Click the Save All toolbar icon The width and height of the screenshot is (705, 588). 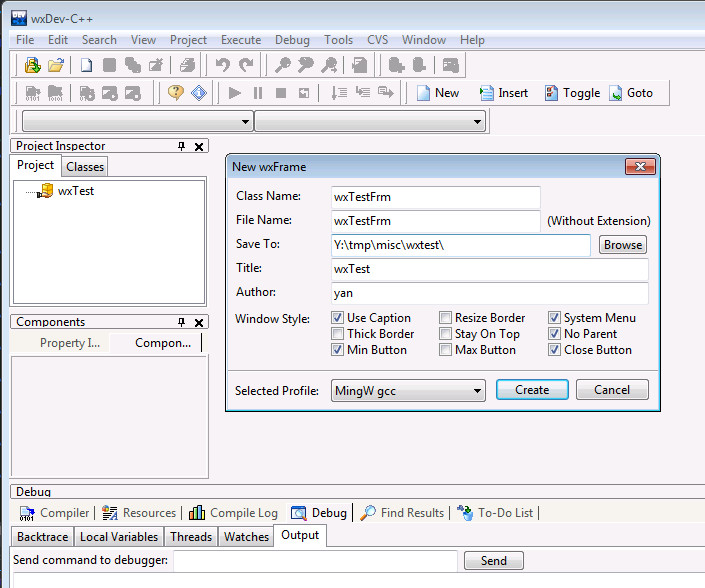[x=133, y=65]
